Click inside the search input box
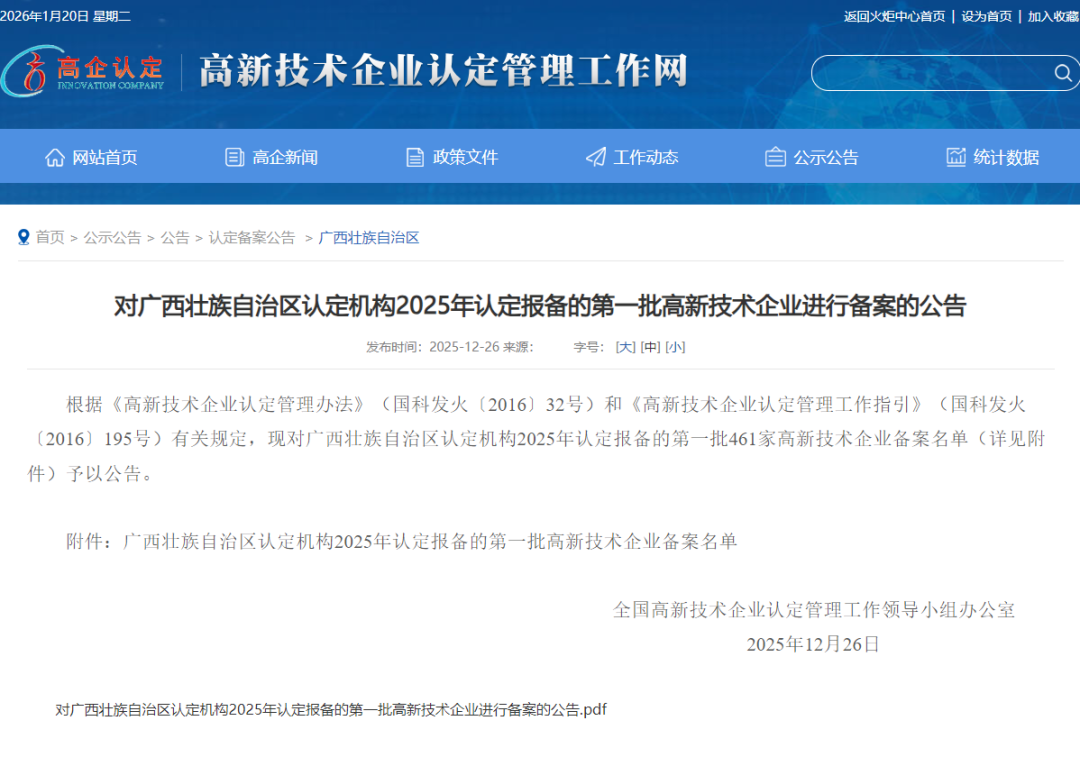1080x757 pixels. pyautogui.click(x=930, y=73)
